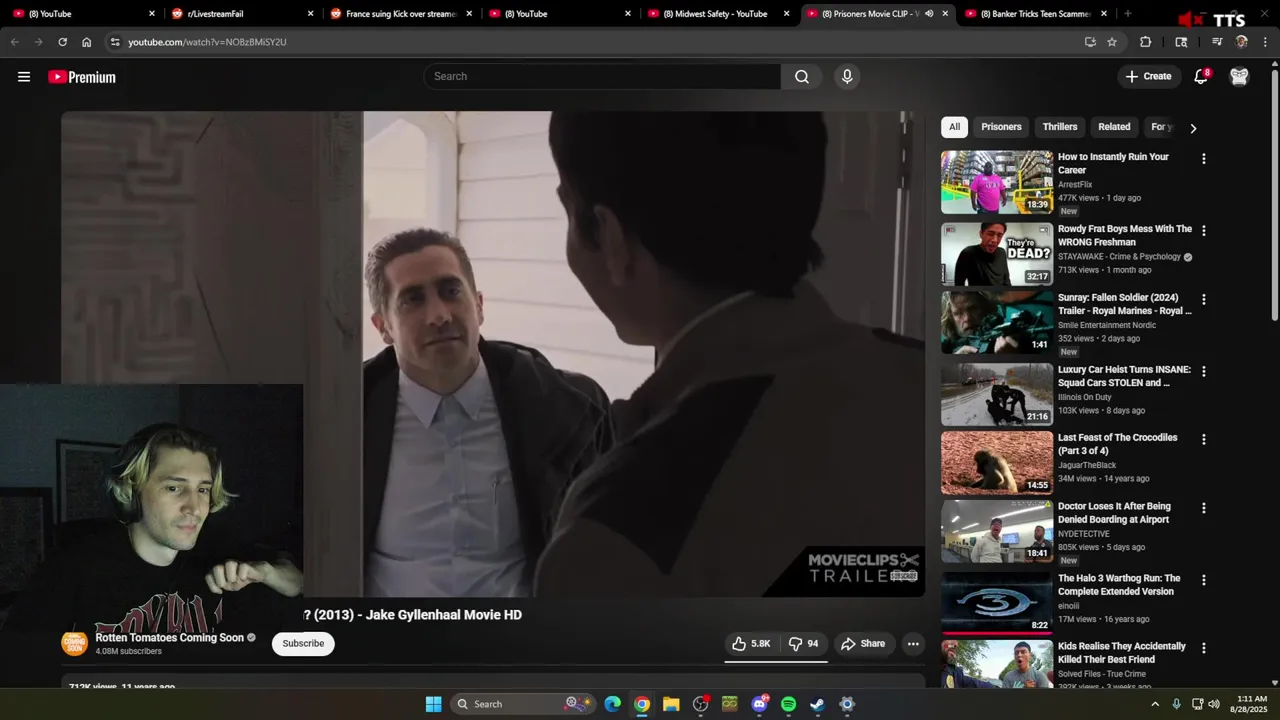The height and width of the screenshot is (720, 1280).
Task: Click the YouTube search input field
Action: (603, 77)
